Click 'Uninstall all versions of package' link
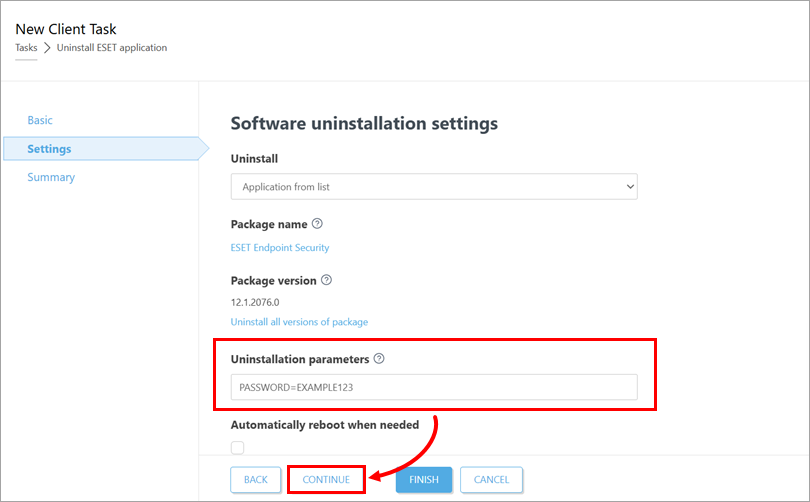 [299, 322]
